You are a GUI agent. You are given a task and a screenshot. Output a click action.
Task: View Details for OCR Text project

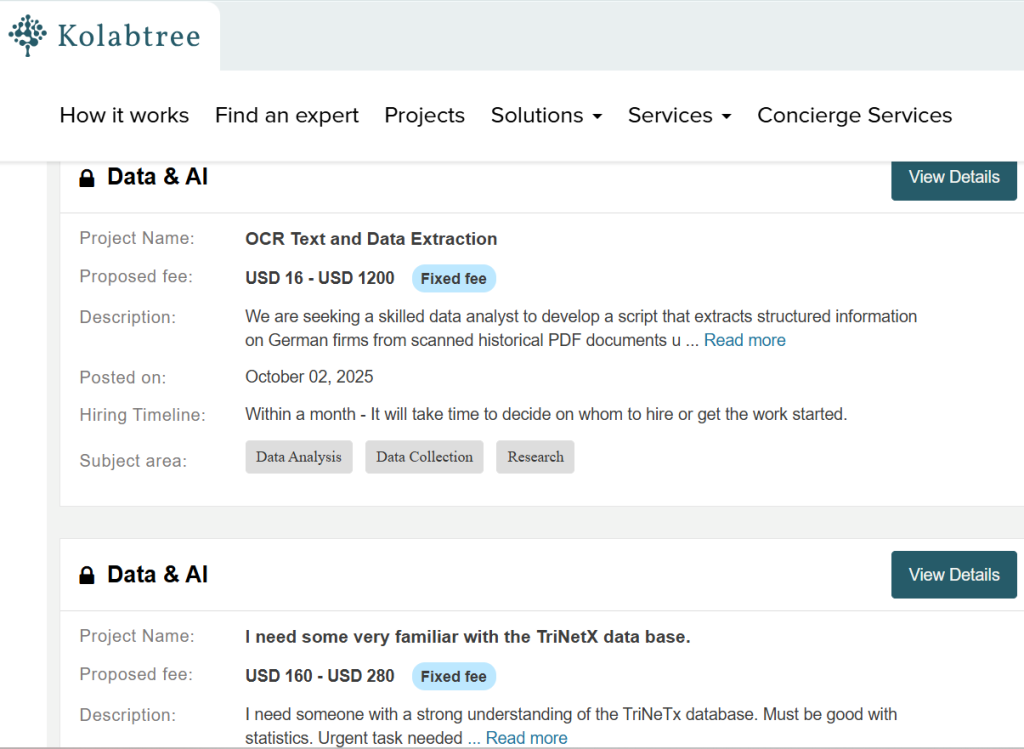point(953,177)
